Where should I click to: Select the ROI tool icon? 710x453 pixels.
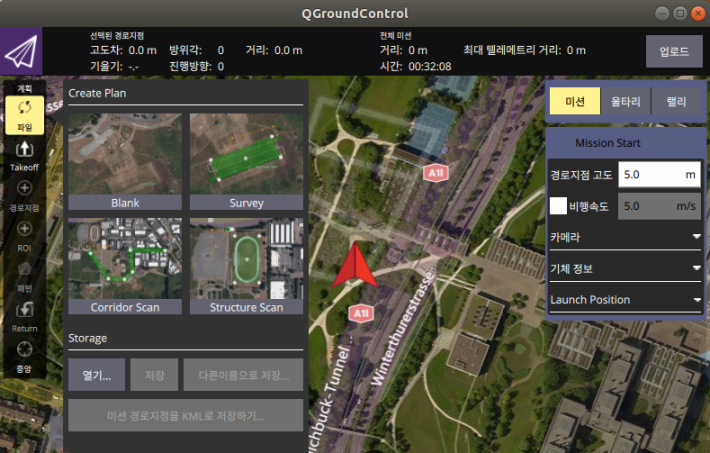(24, 228)
